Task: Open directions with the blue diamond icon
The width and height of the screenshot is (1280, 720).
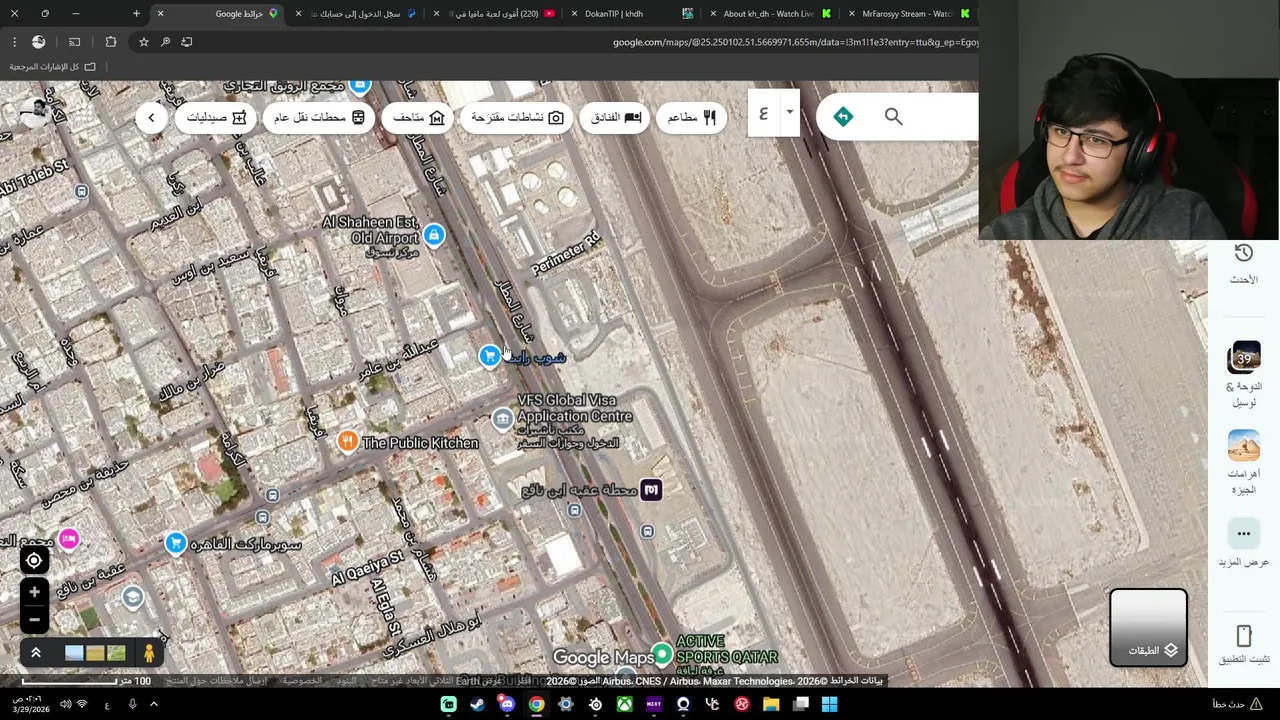Action: (843, 117)
